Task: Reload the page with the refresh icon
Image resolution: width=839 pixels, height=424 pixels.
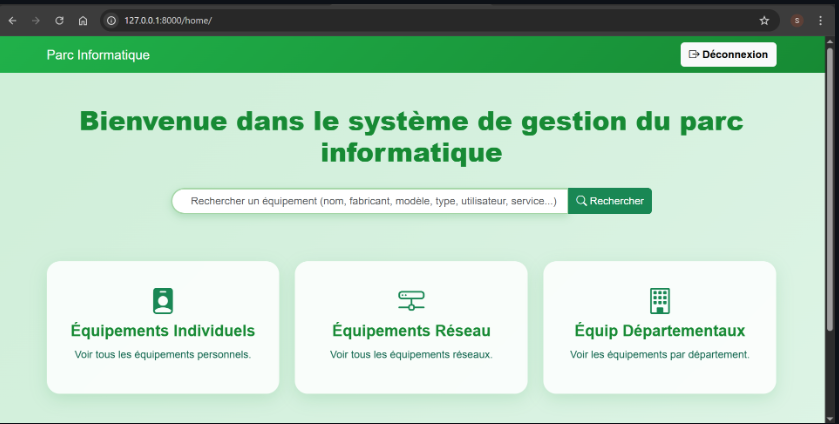Action: 59,20
